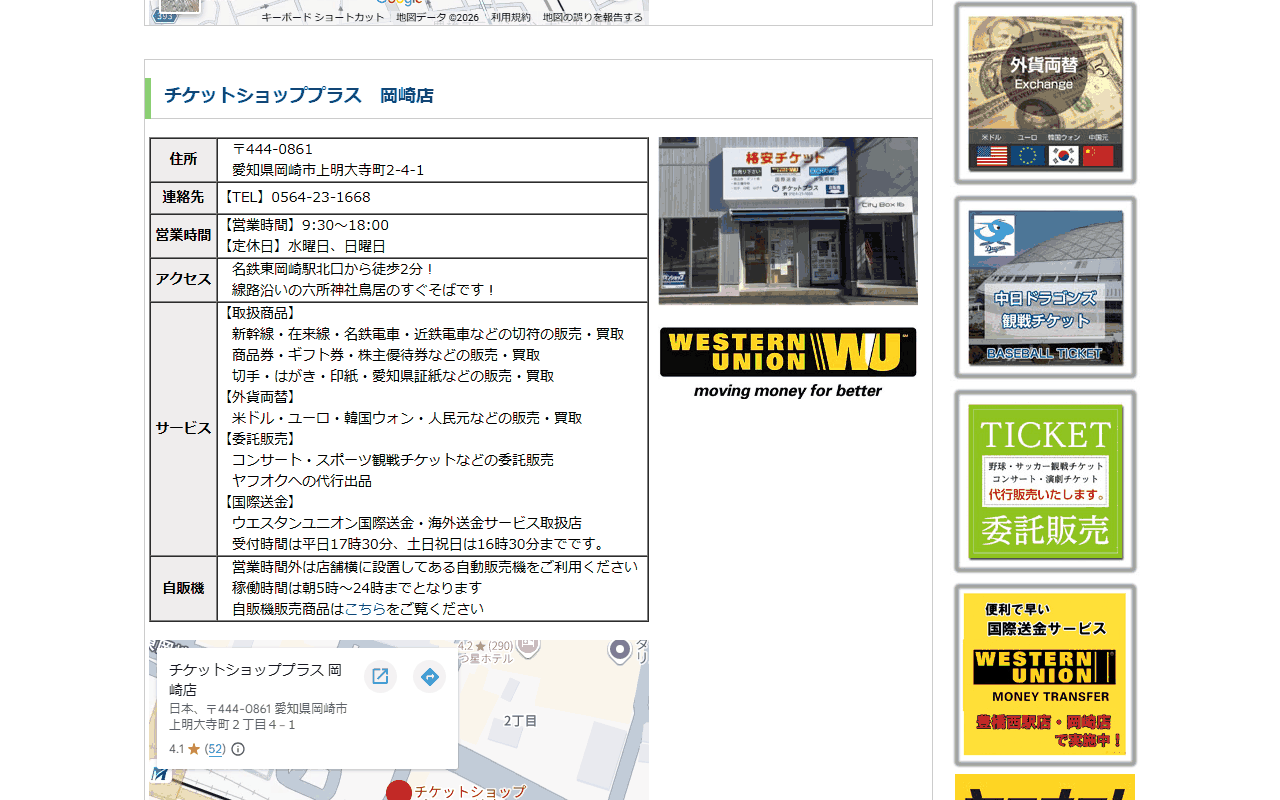Click the 2丁目 label on the map
The width and height of the screenshot is (1280, 800).
point(520,721)
